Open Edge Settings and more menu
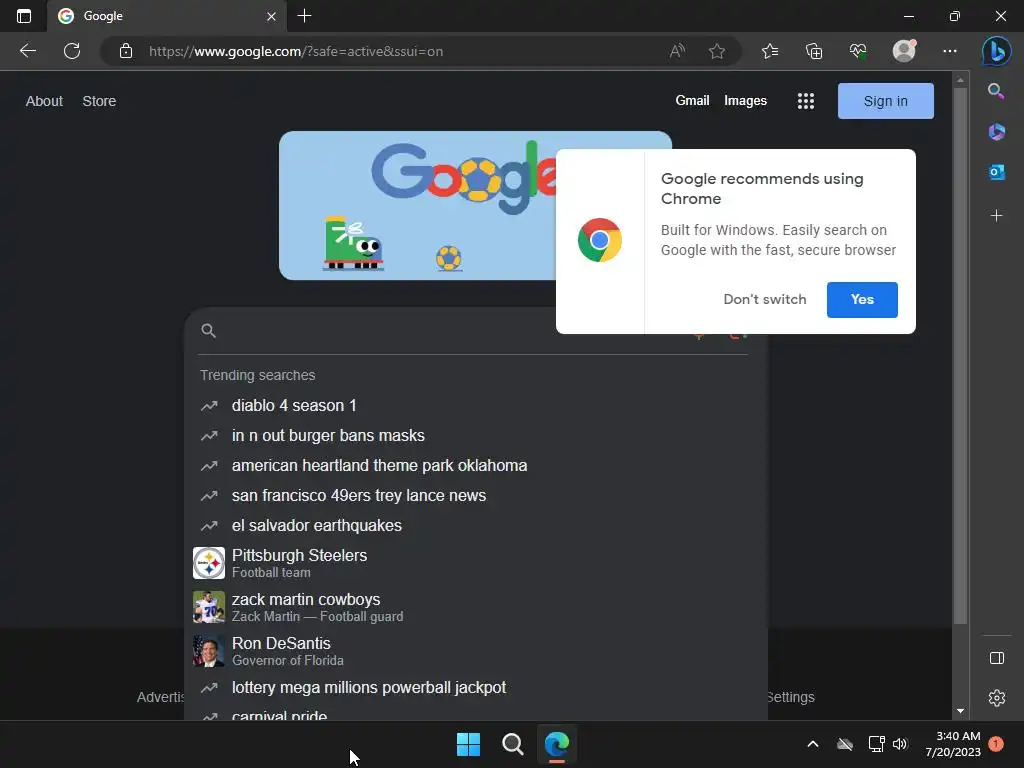Image resolution: width=1024 pixels, height=768 pixels. pos(950,51)
